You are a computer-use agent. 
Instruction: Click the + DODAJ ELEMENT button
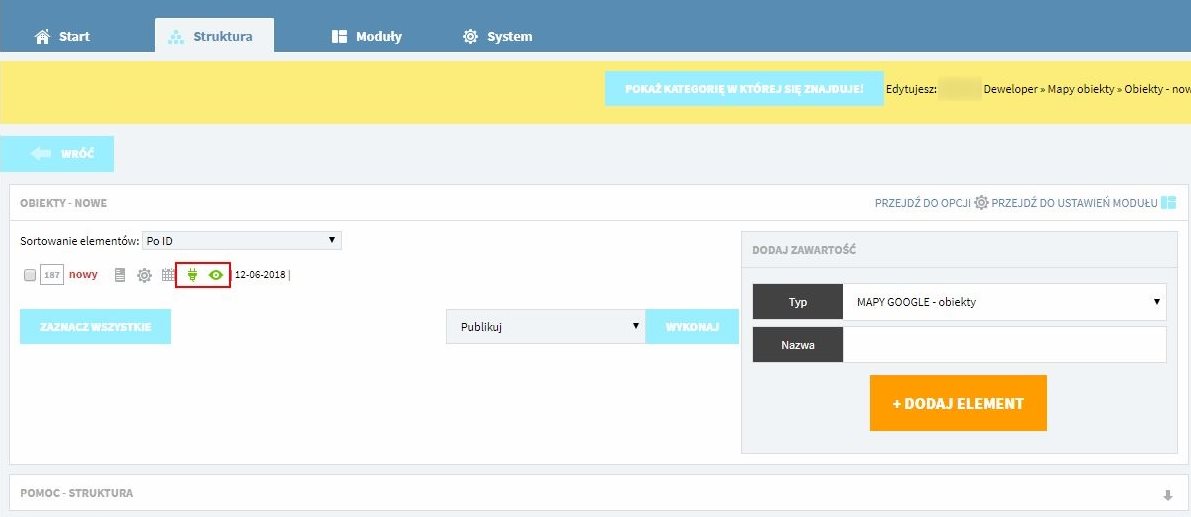(958, 403)
